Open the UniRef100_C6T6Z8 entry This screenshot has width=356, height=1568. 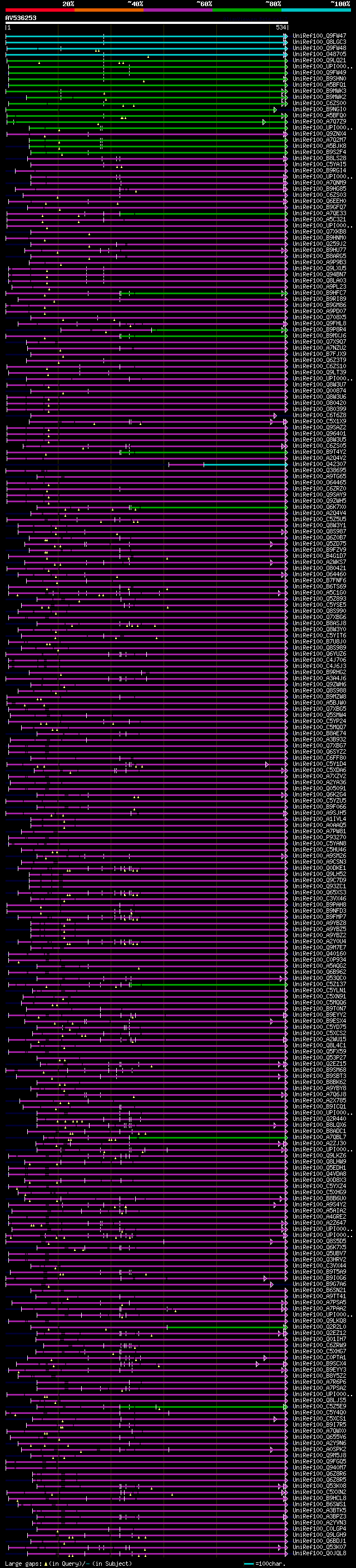click(x=319, y=415)
